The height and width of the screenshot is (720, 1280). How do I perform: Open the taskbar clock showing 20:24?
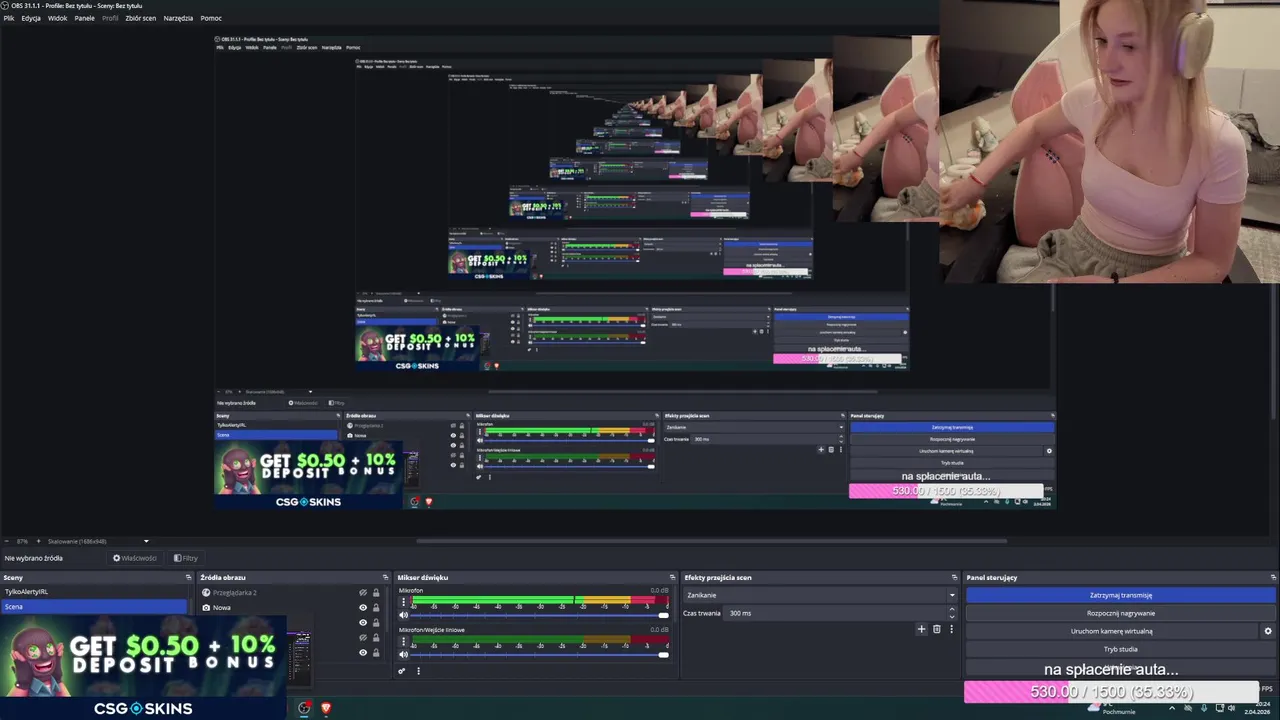click(1257, 708)
